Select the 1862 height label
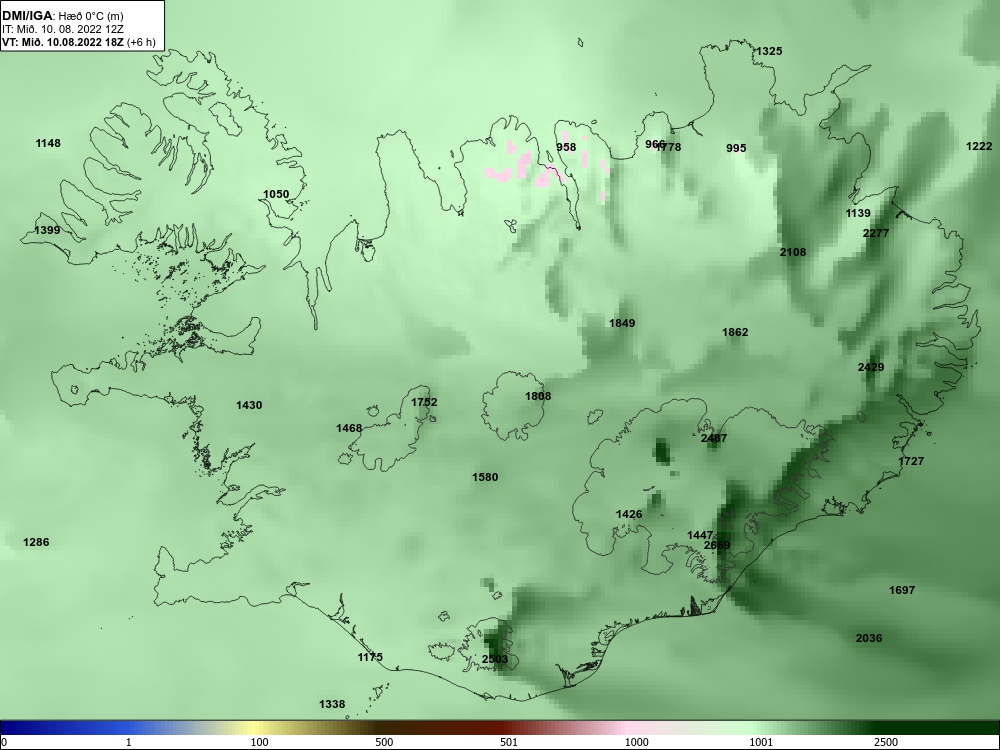The image size is (1000, 750). 735,332
